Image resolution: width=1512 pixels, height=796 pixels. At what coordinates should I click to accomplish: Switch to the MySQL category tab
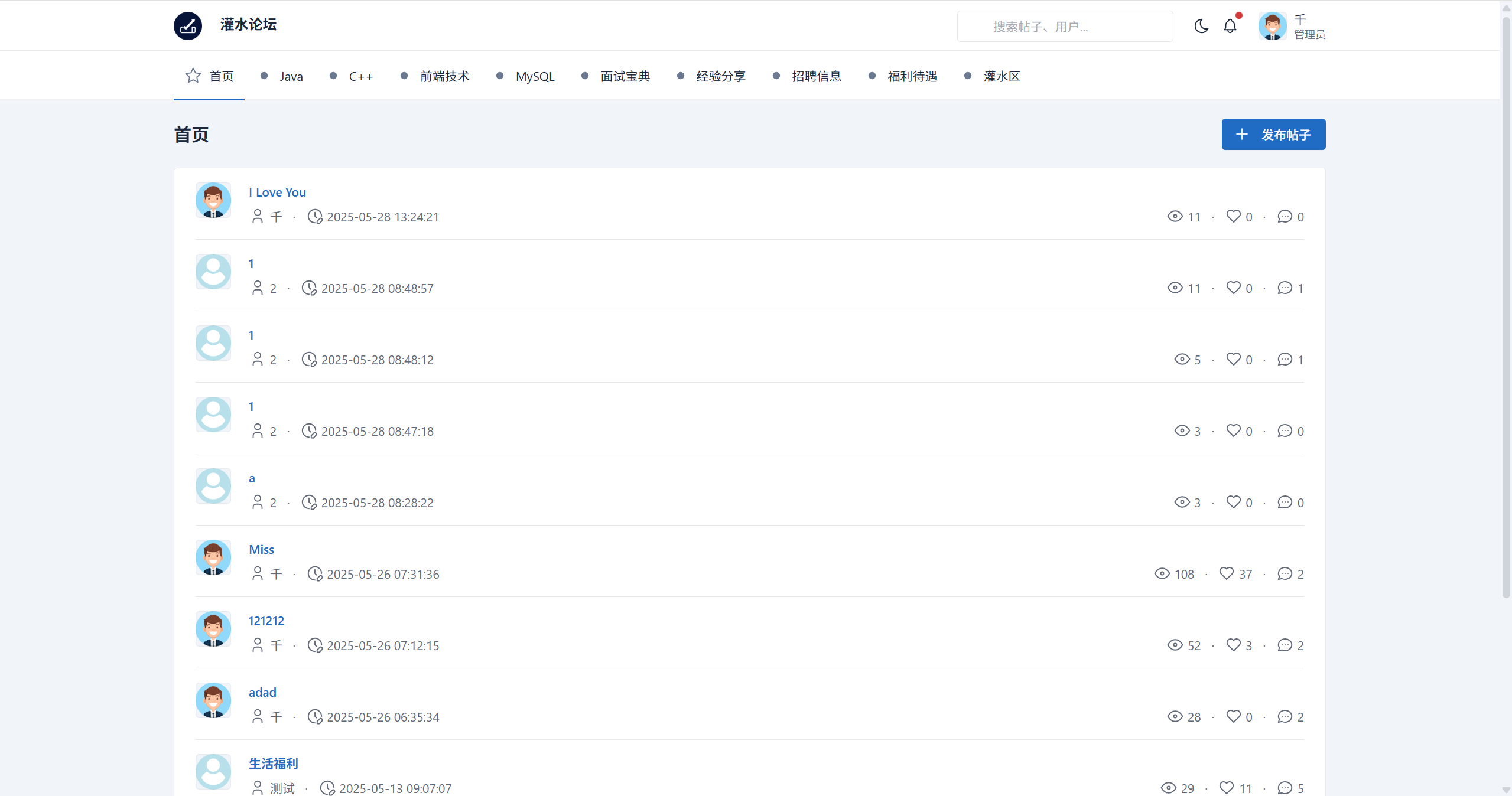(535, 76)
